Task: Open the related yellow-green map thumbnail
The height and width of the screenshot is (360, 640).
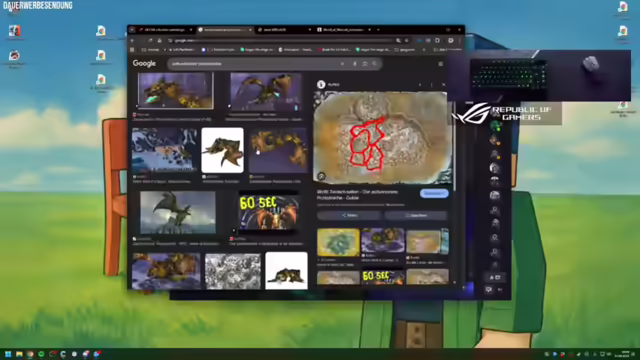Action: (338, 242)
